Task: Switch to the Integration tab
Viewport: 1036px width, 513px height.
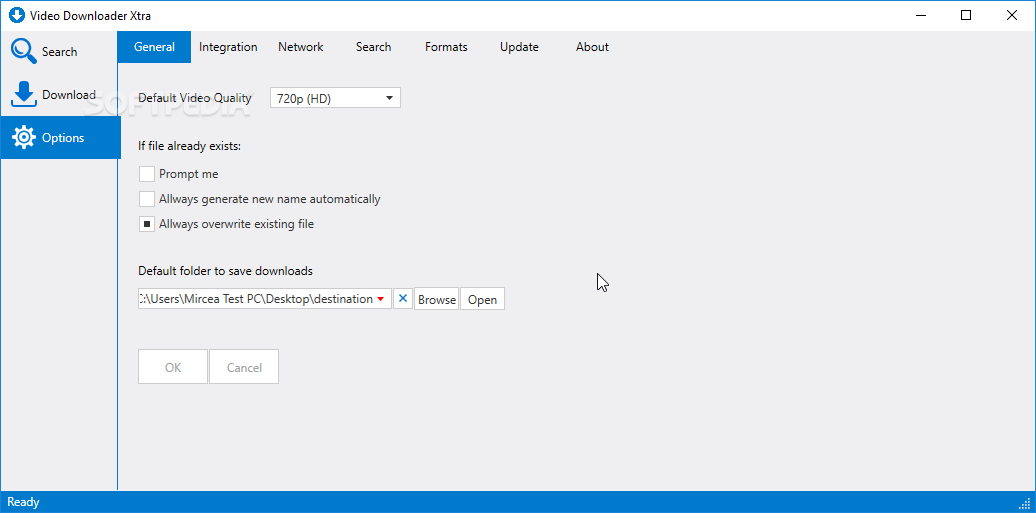Action: coord(228,47)
